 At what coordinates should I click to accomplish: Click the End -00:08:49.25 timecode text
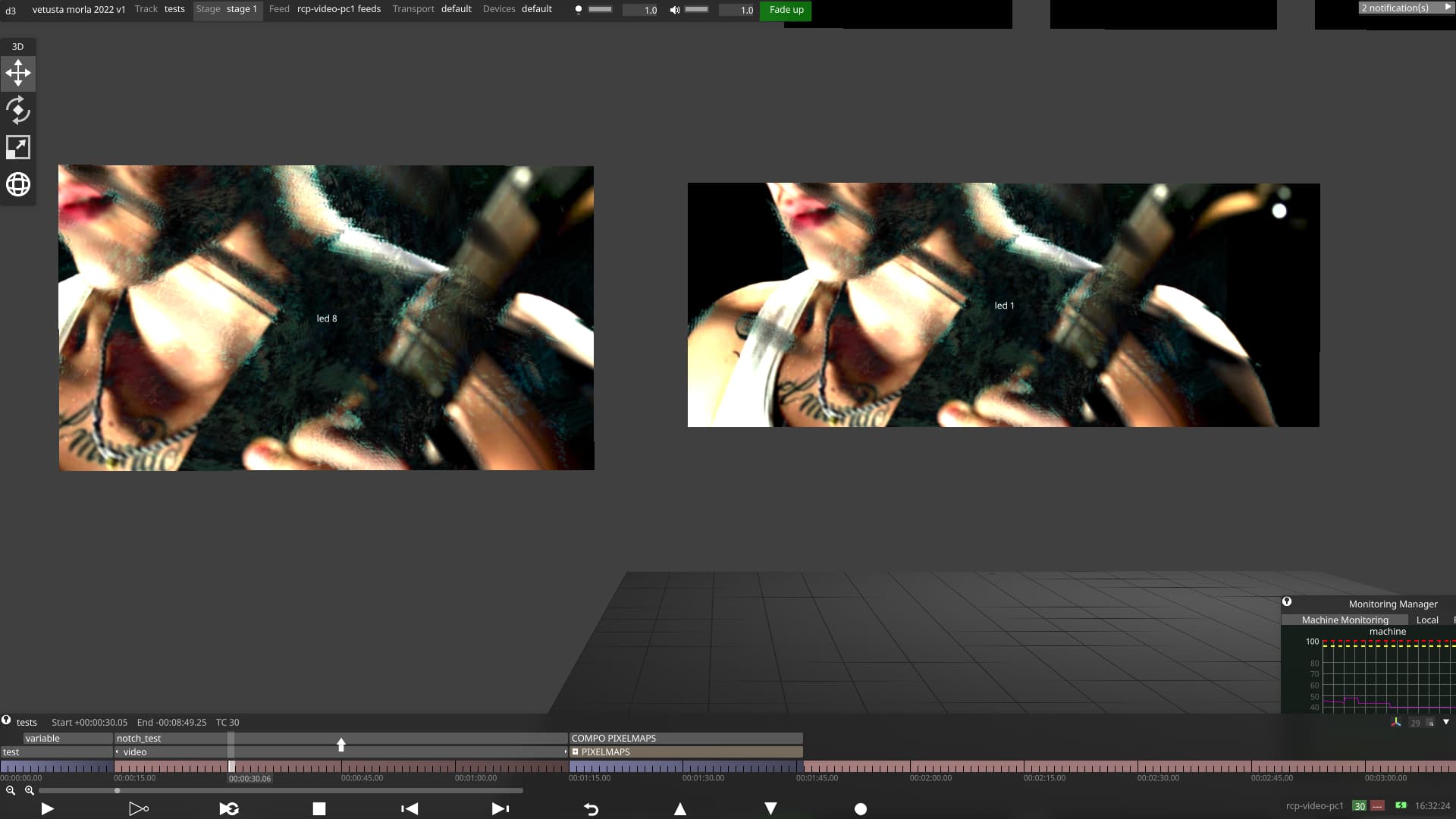[x=171, y=723]
